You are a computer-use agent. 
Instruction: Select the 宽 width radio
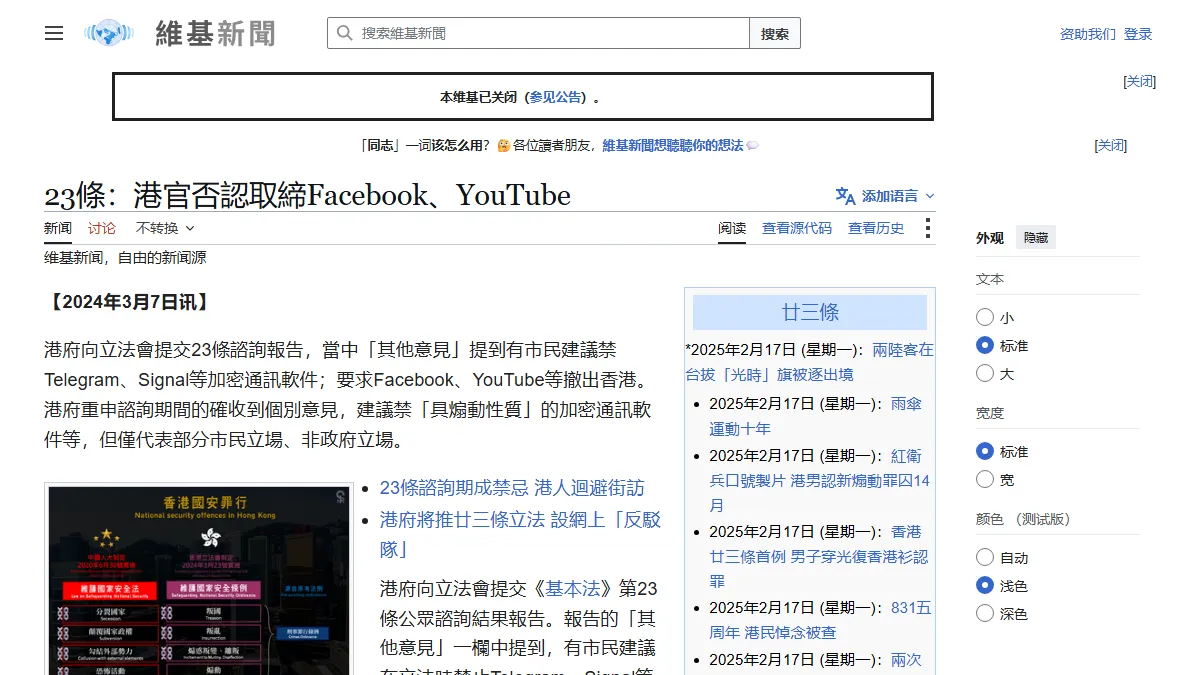(x=985, y=479)
